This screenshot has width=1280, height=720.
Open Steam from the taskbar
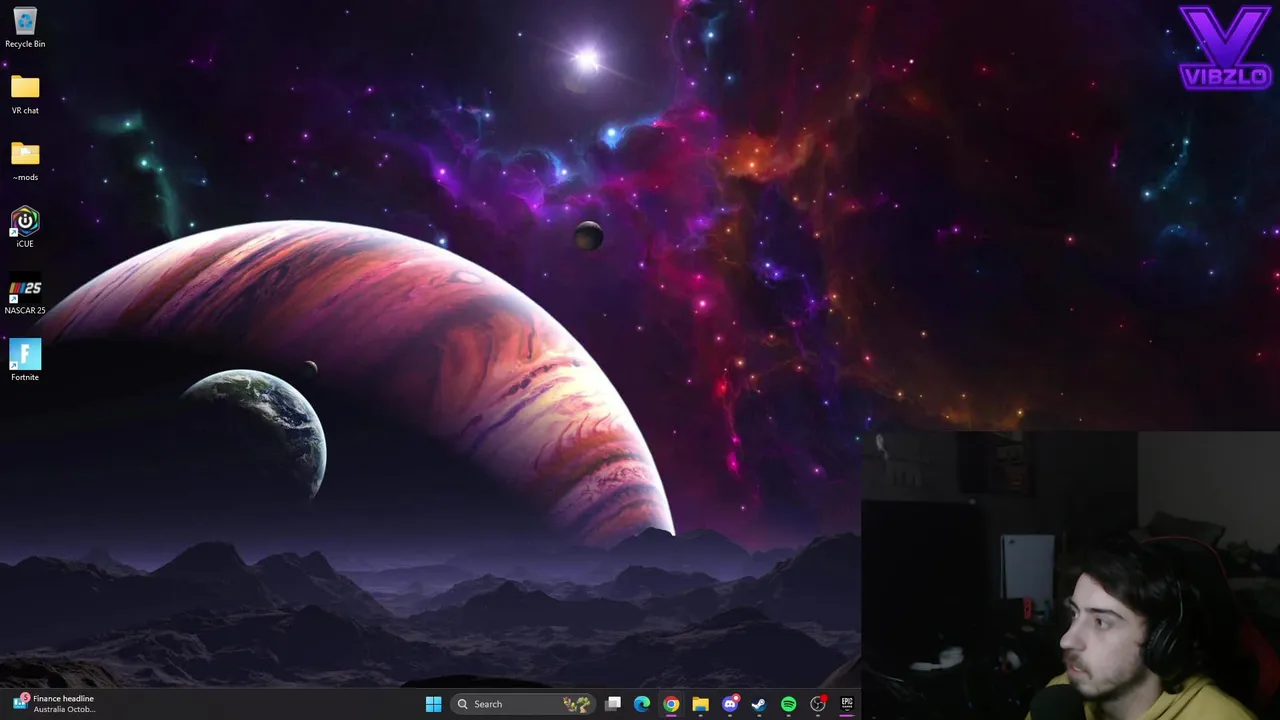[x=759, y=704]
